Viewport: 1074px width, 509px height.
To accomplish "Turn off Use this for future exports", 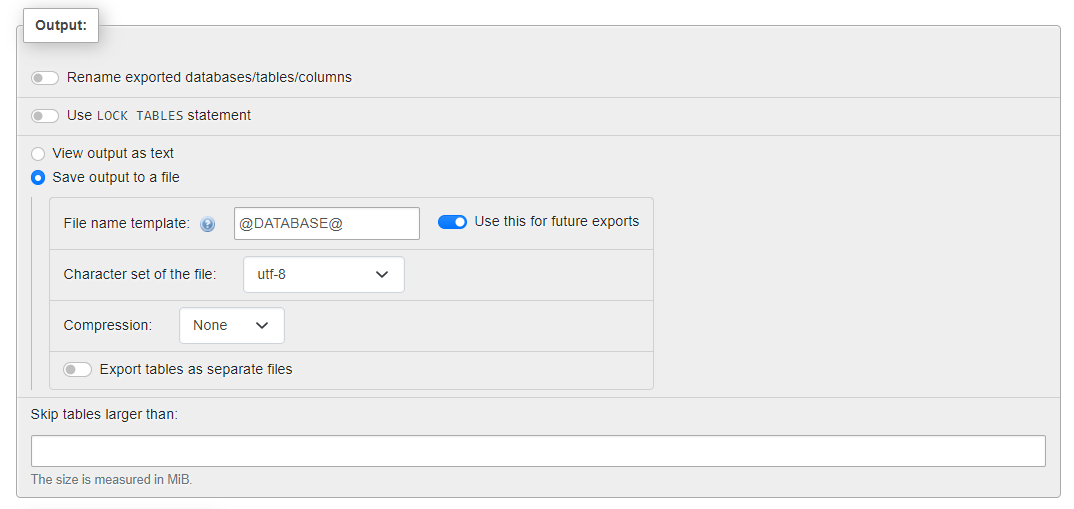I will click(x=452, y=222).
